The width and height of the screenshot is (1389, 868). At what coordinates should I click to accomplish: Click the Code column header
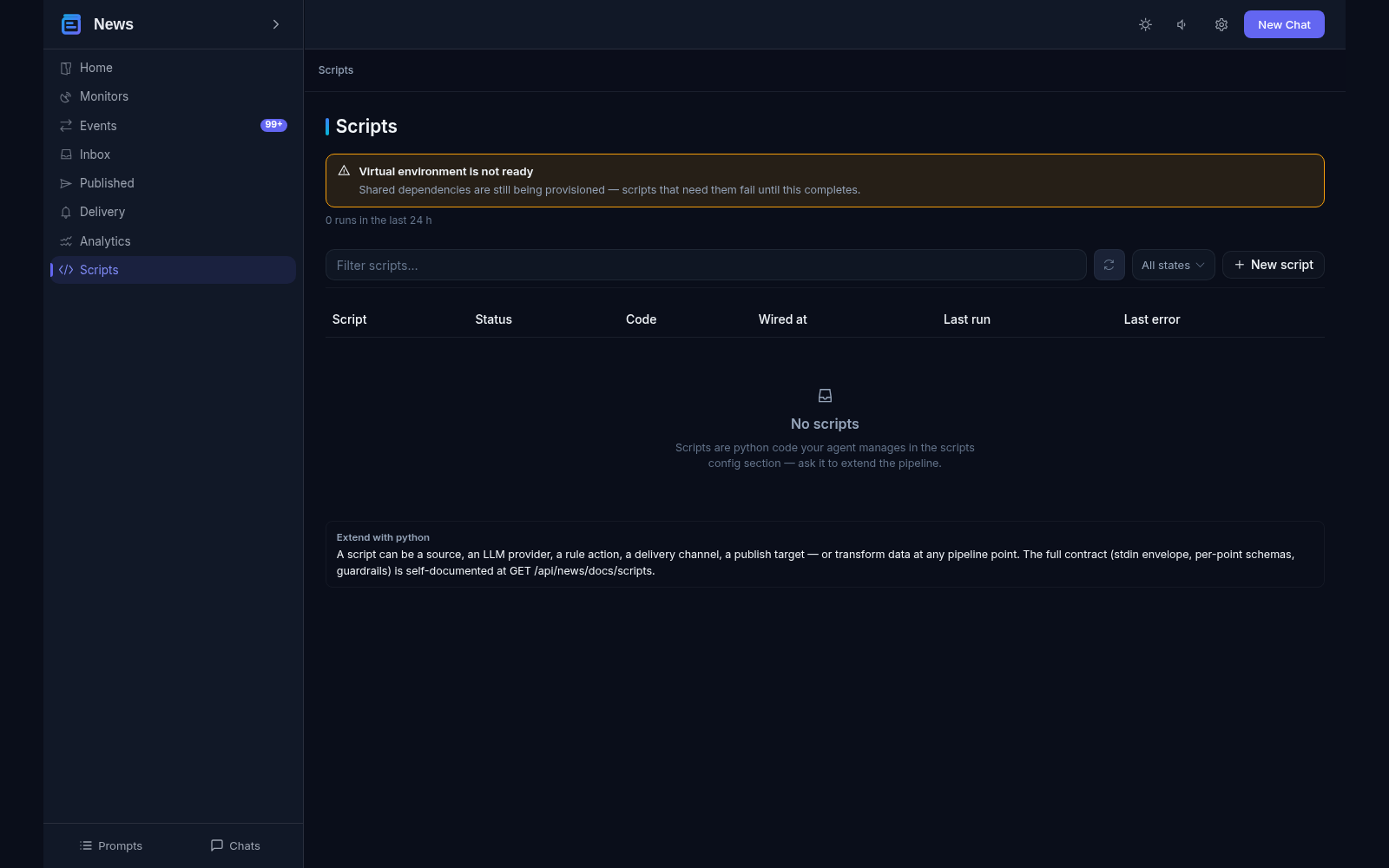click(641, 319)
